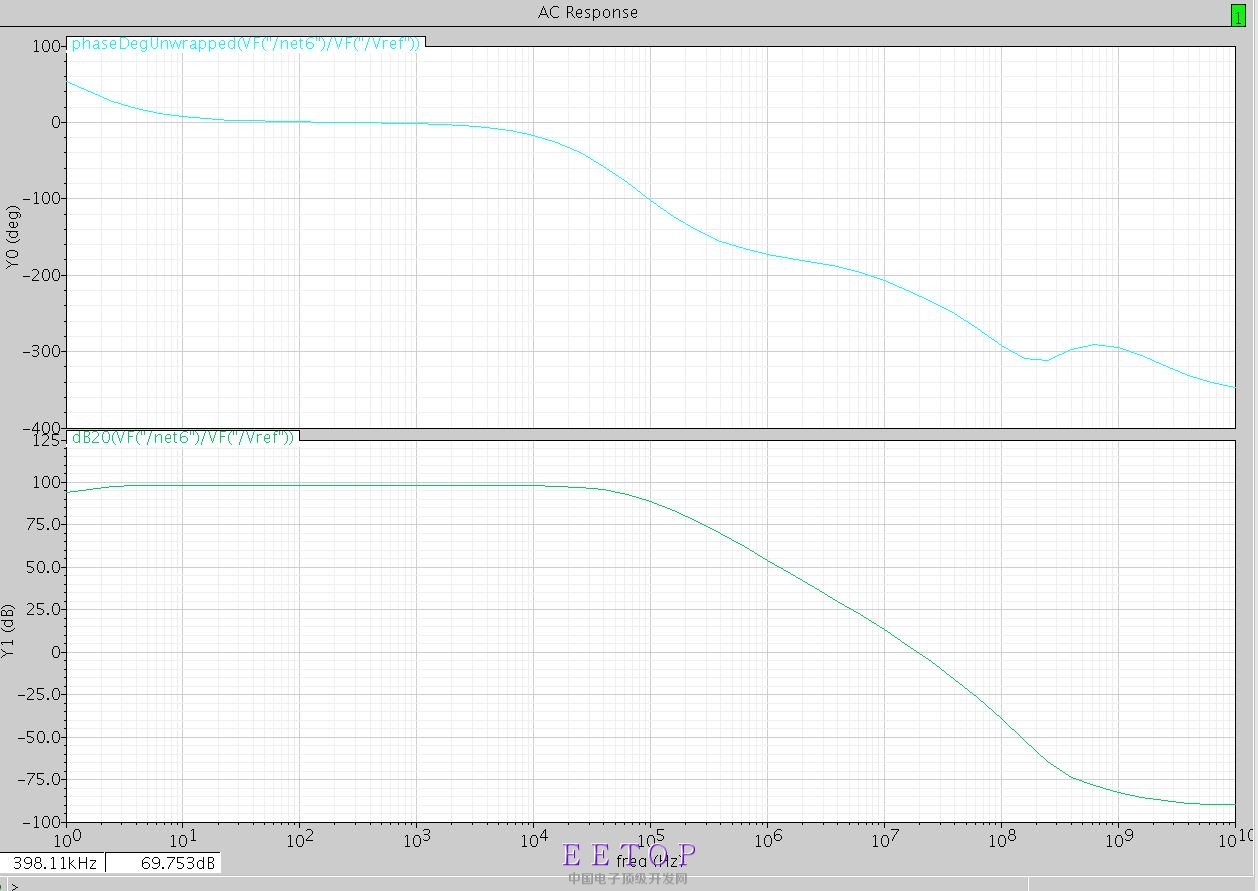Viewport: 1258px width, 891px height.
Task: Click the Y1 (dB) axis label
Action: [x=11, y=630]
